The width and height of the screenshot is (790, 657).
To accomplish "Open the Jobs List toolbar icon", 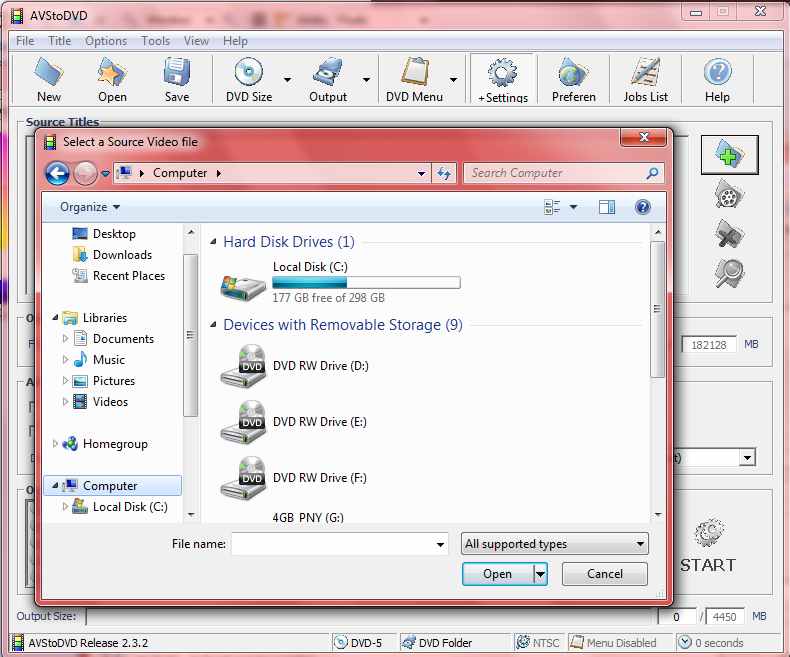I will [645, 72].
